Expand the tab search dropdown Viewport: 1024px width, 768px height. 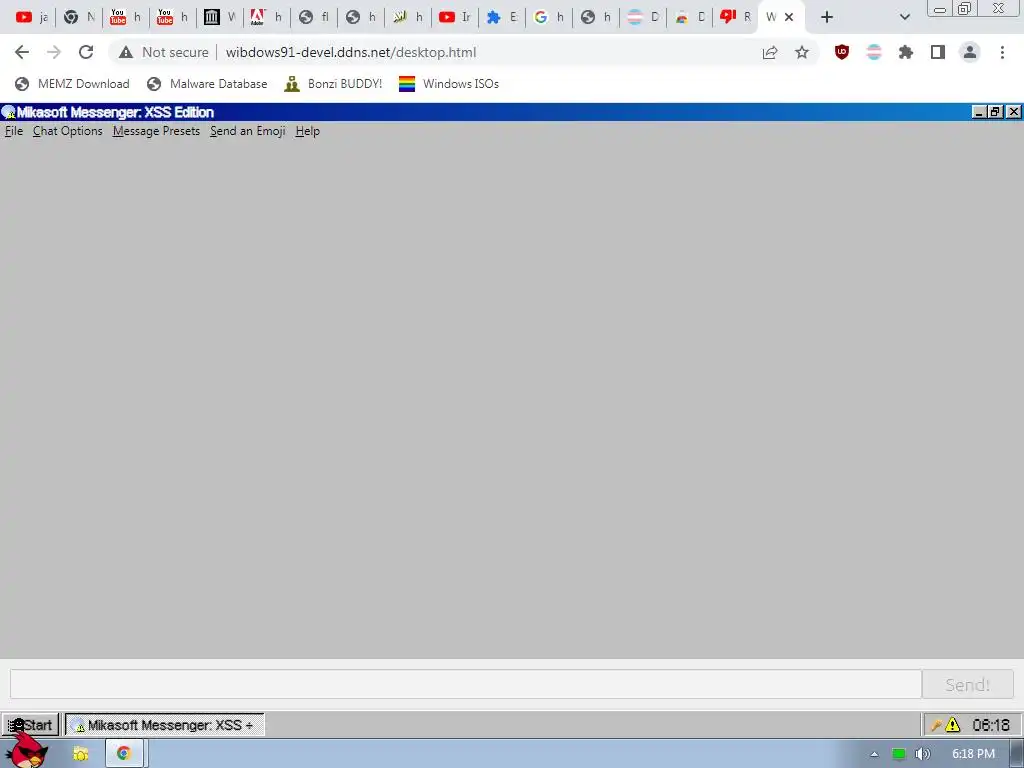[904, 17]
